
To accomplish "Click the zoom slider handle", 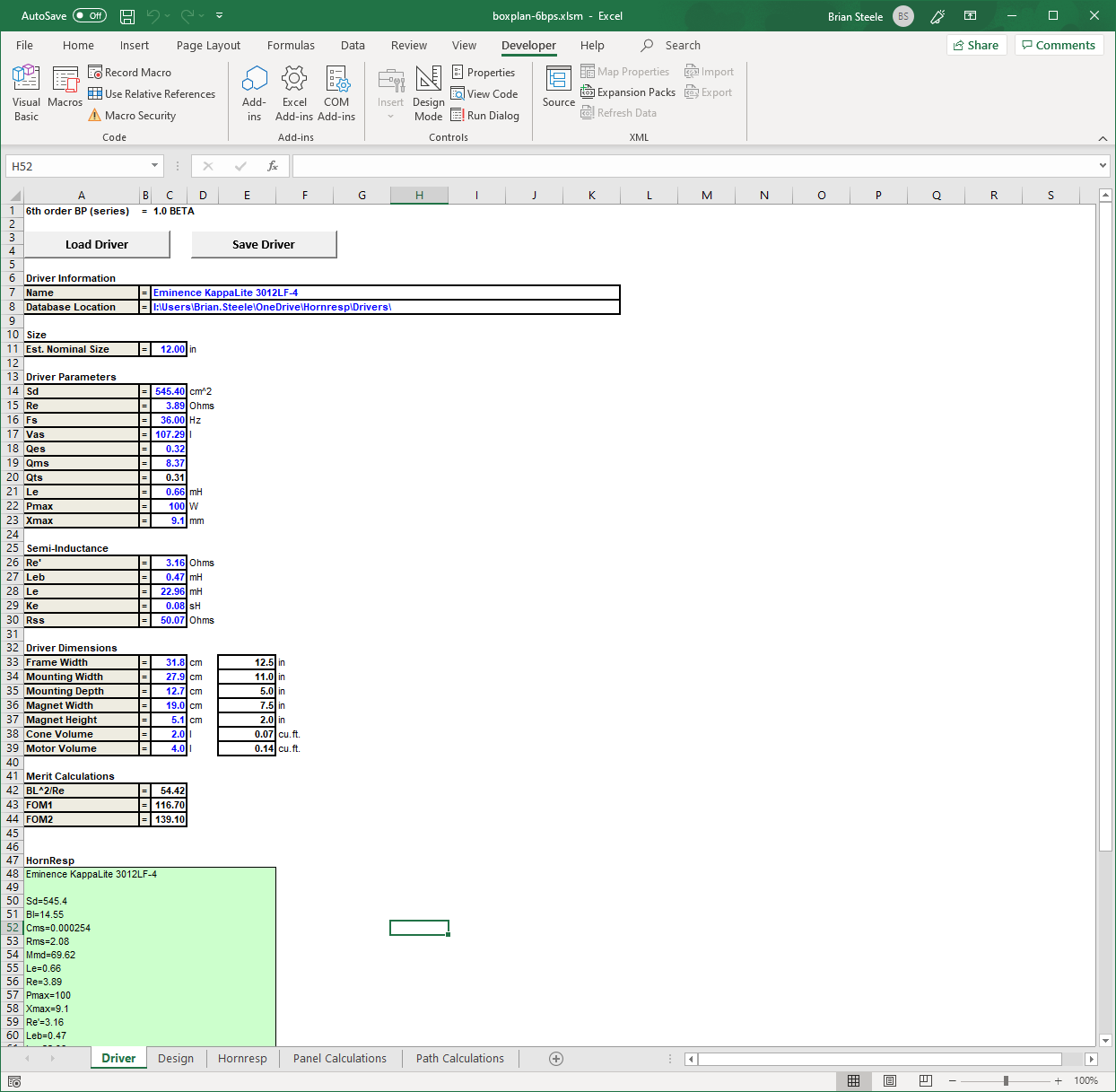I will tap(1006, 1081).
